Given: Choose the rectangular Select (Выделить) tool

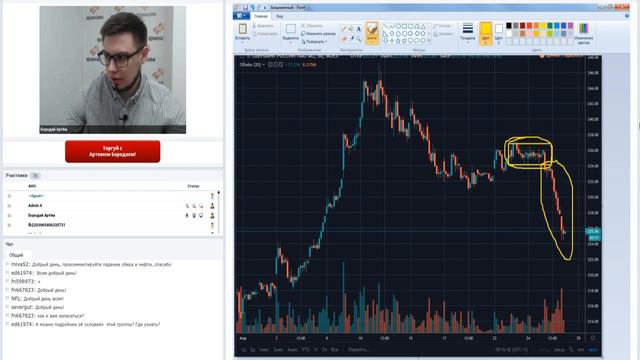Looking at the screenshot, I should pos(291,29).
